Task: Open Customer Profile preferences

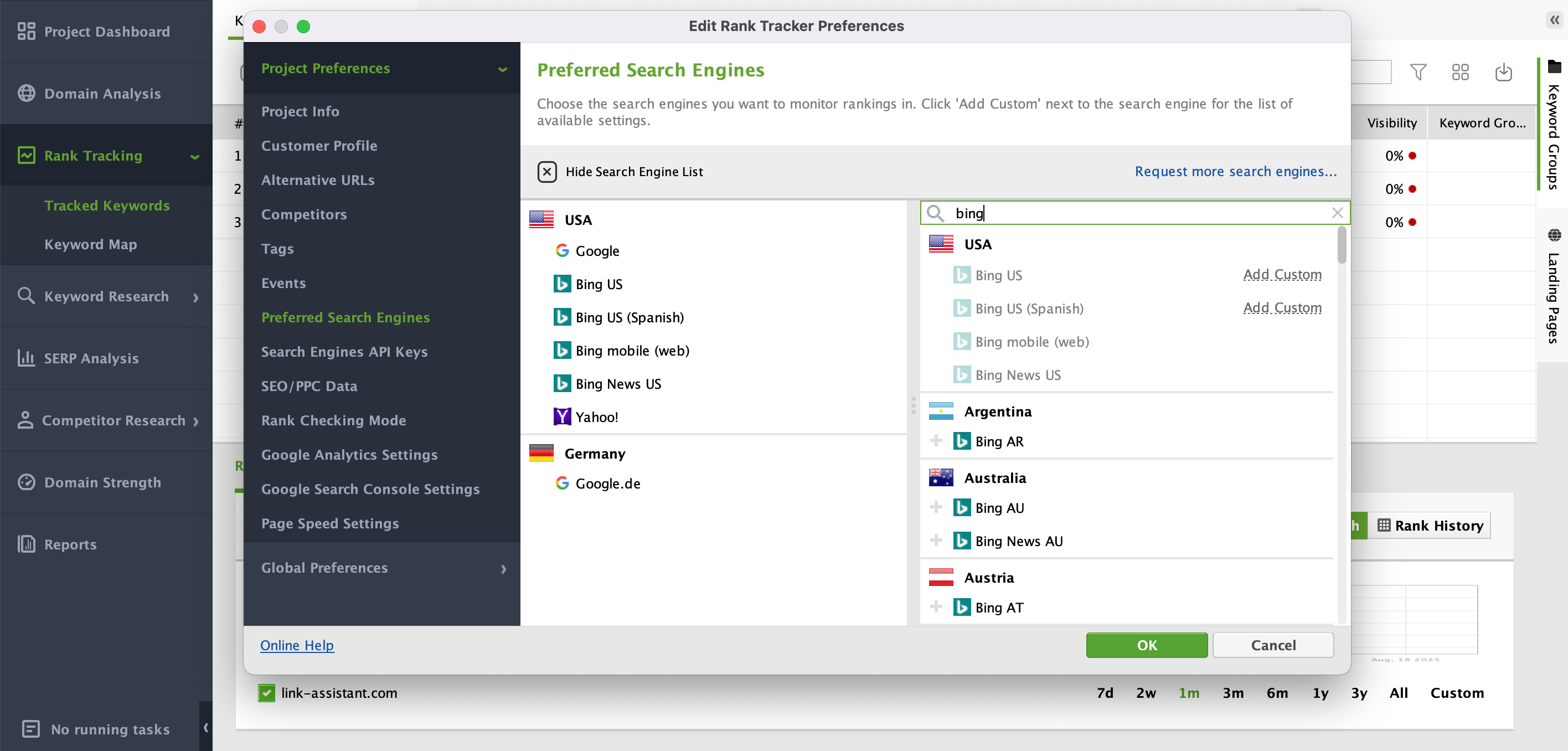Action: click(x=319, y=146)
